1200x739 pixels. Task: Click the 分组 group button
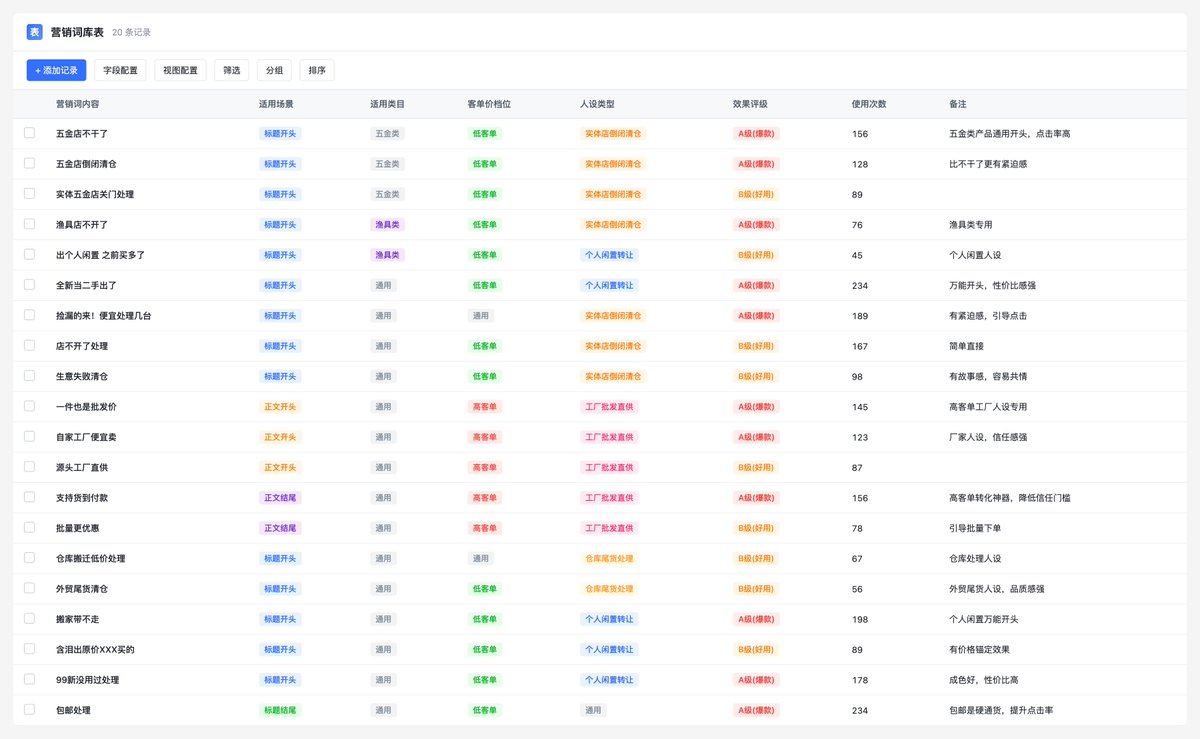point(274,70)
